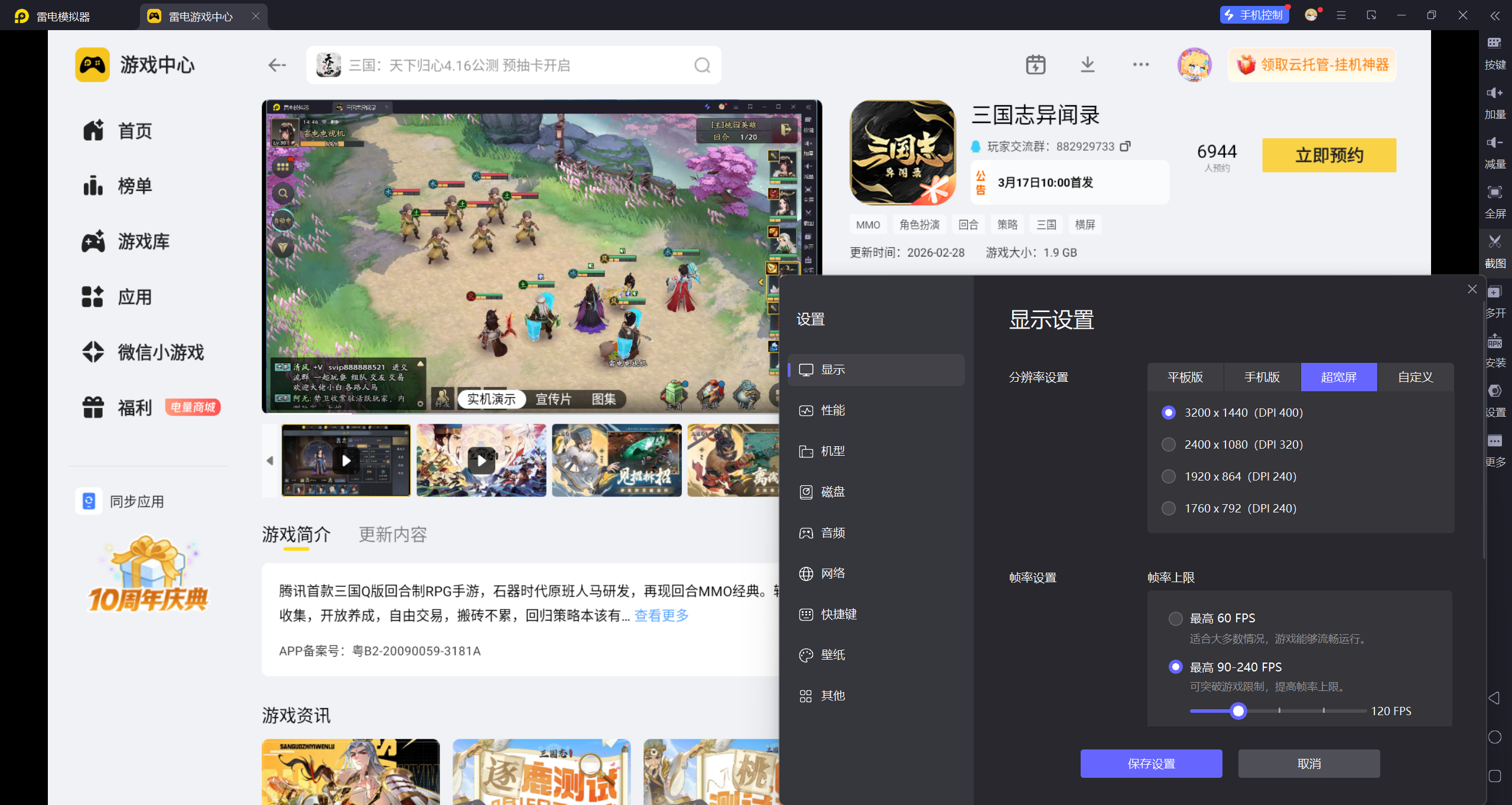Click the 保存设置 button
1512x805 pixels.
(1150, 764)
